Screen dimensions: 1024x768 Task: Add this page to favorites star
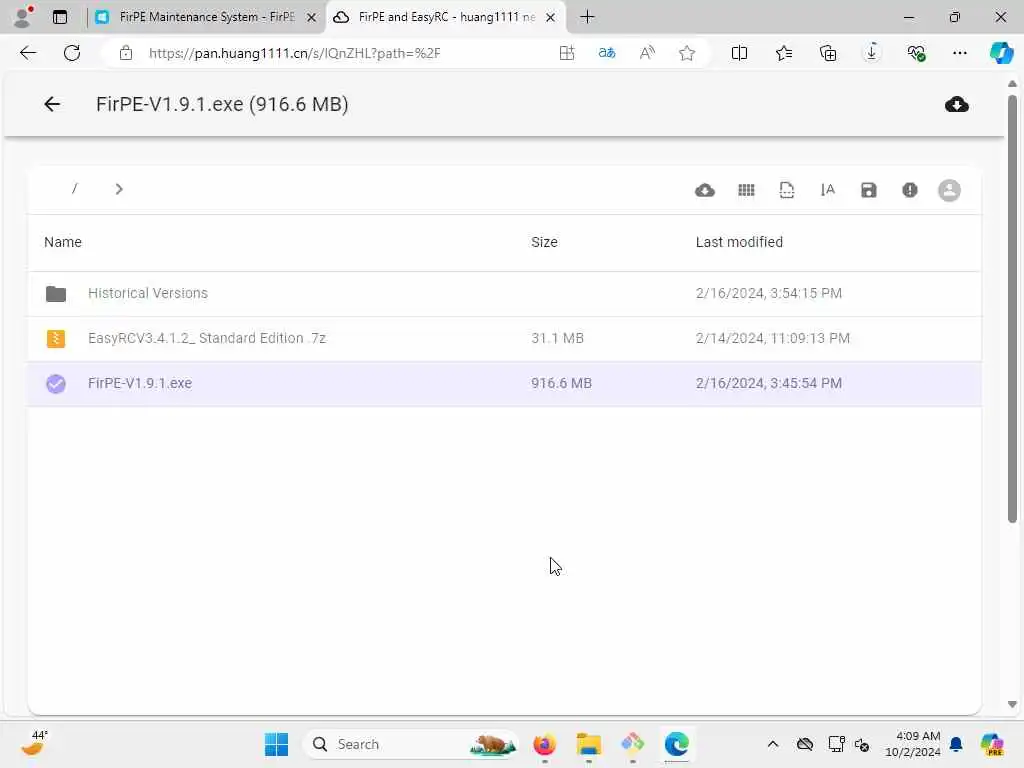[686, 53]
